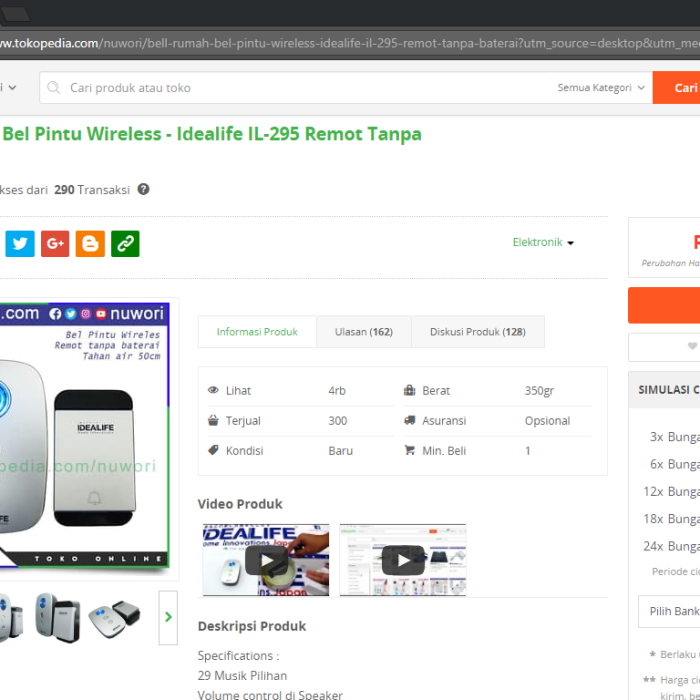Click the Terjual value 300
This screenshot has width=700, height=700.
338,421
